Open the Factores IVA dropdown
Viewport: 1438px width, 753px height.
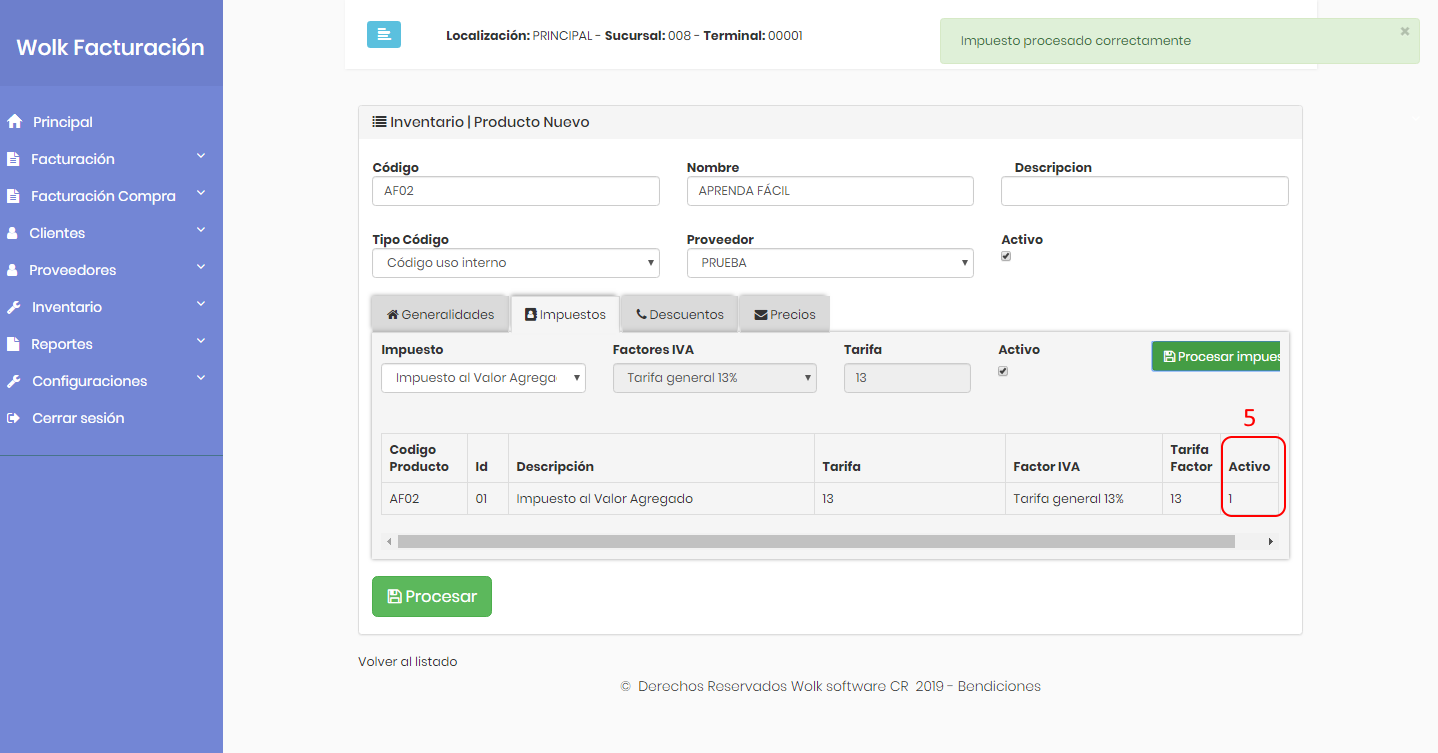pyautogui.click(x=715, y=378)
